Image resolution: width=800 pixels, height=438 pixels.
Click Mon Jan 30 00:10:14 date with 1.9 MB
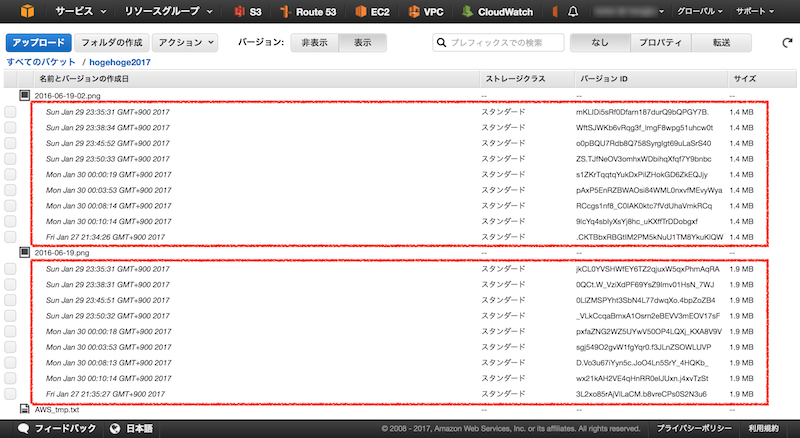109,378
